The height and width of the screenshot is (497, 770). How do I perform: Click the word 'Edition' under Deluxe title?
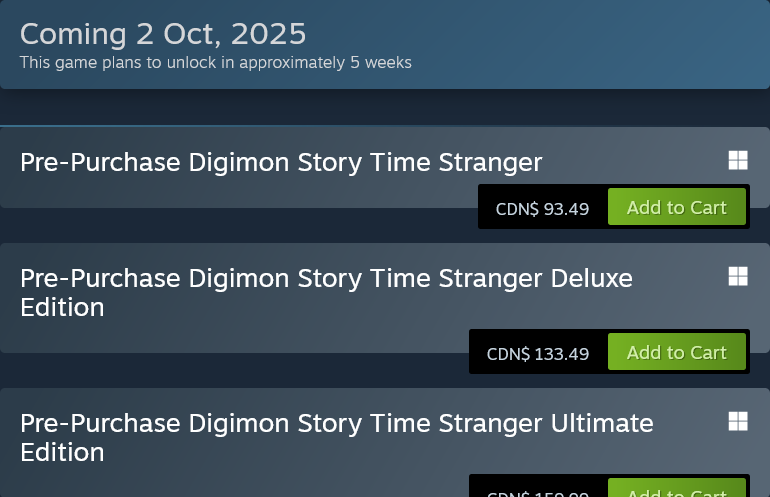pyautogui.click(x=62, y=307)
